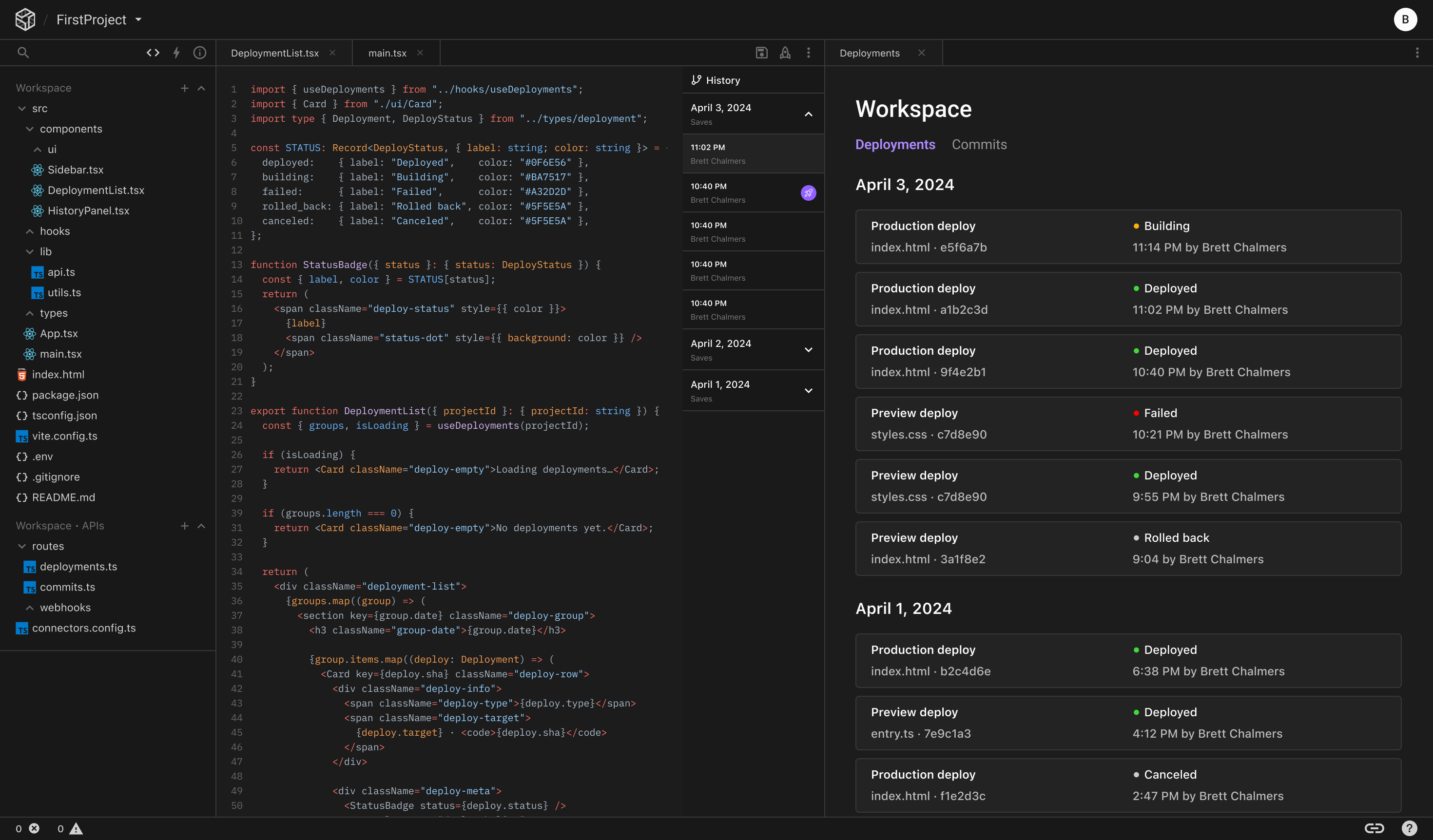Expand the webhooks folder
Image resolution: width=1433 pixels, height=840 pixels.
click(30, 608)
